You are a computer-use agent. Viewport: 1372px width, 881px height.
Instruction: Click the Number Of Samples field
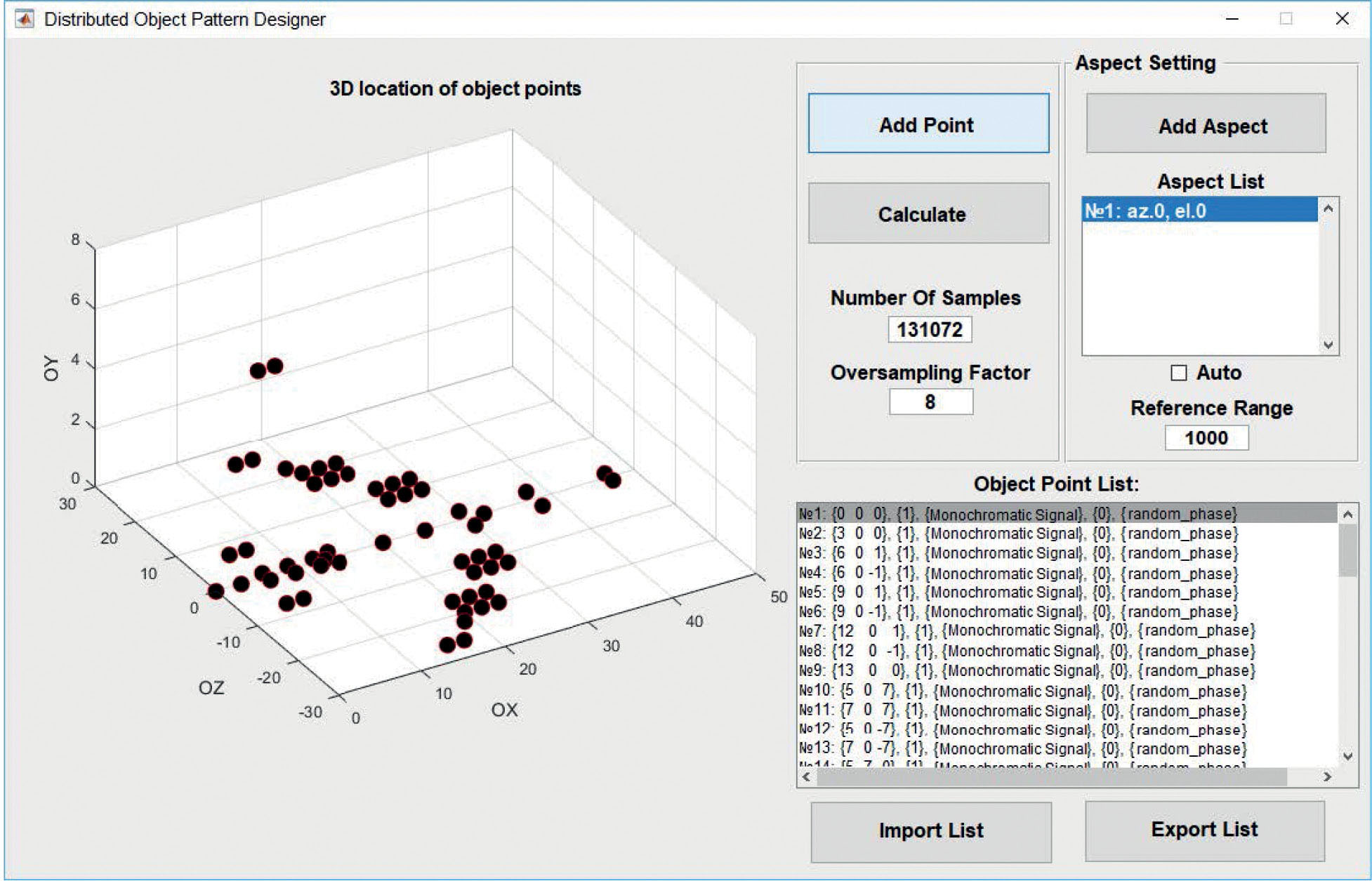click(929, 329)
